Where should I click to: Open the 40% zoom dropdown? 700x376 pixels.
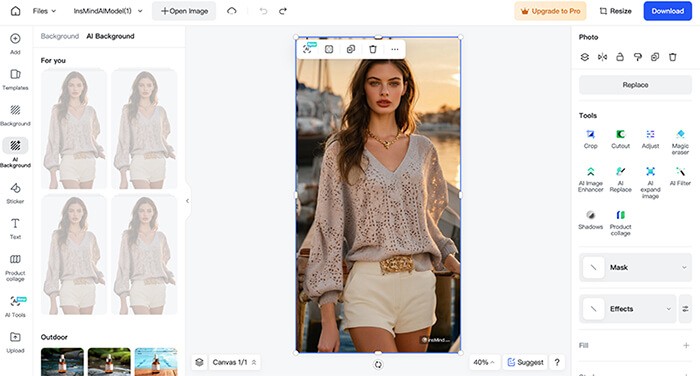[484, 362]
